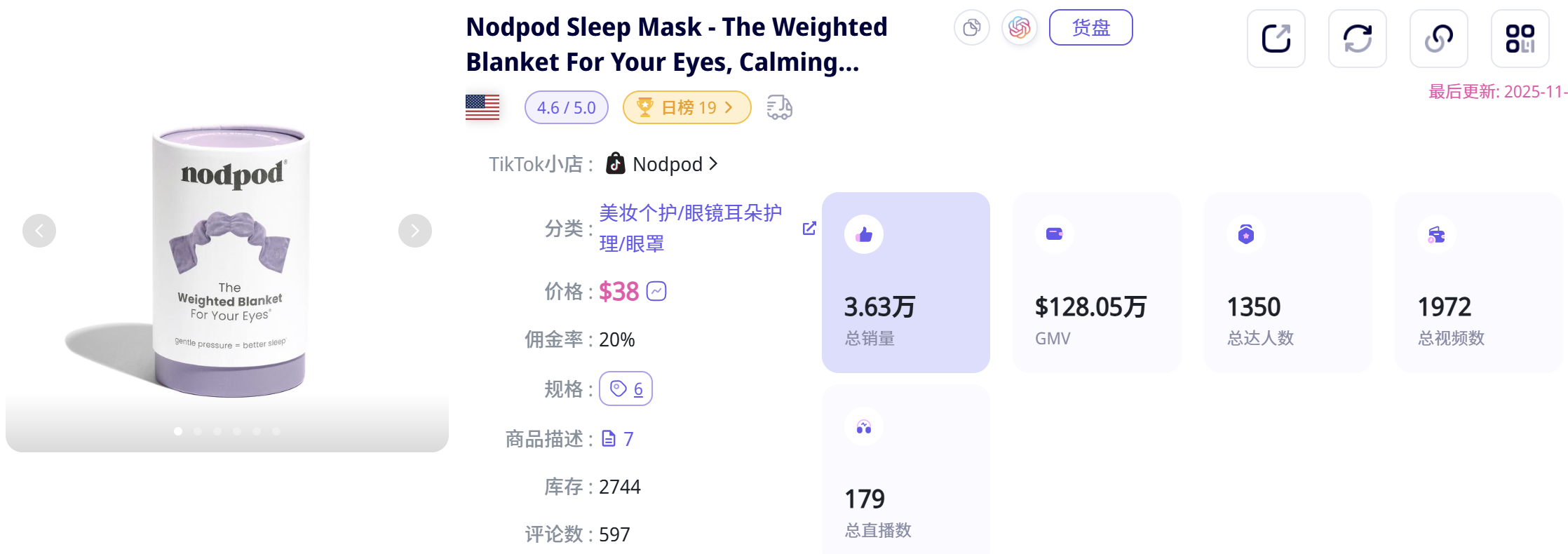Copy the product link using chain icon
This screenshot has height=554, width=1568.
(1439, 39)
